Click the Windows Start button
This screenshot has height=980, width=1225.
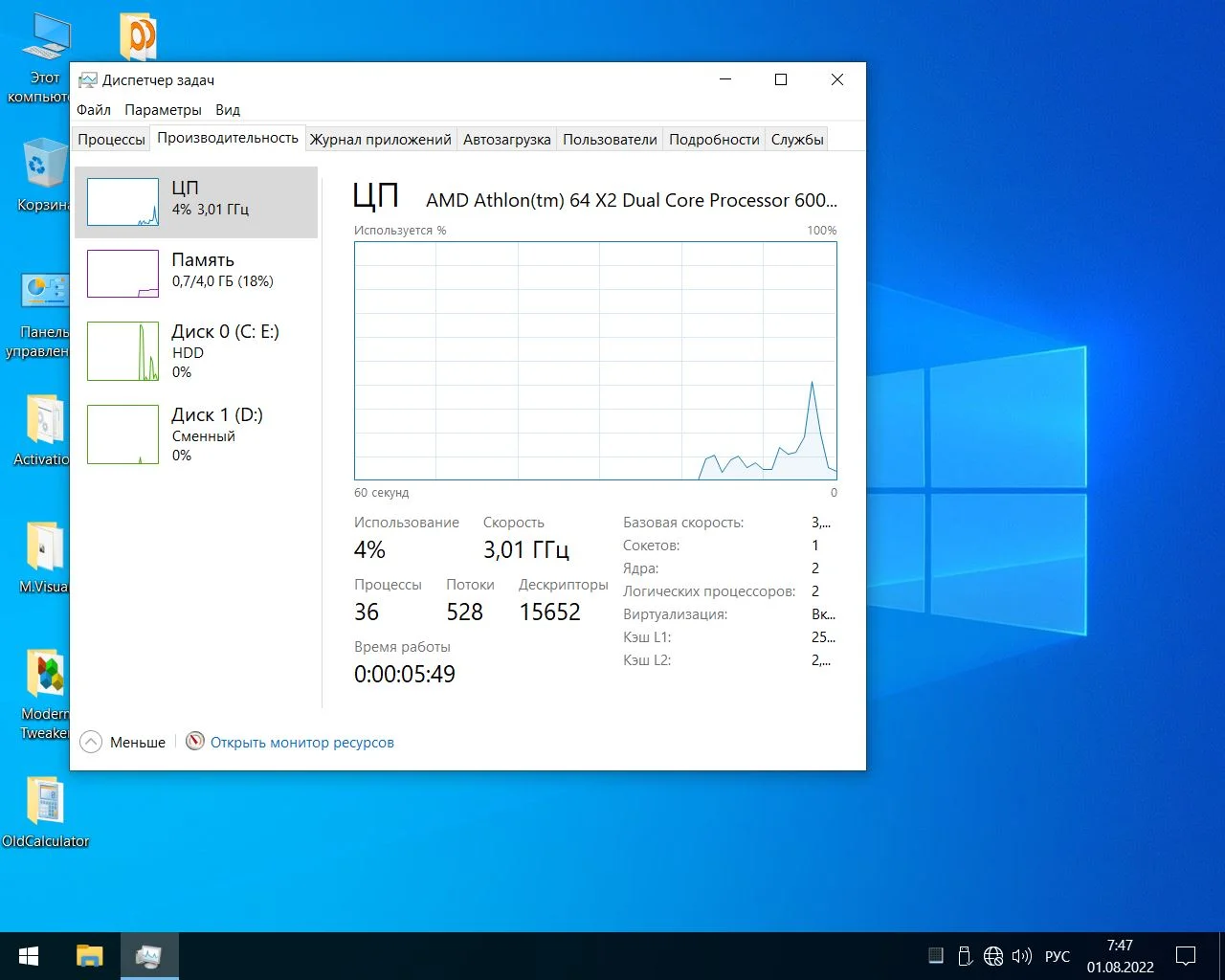coord(29,956)
